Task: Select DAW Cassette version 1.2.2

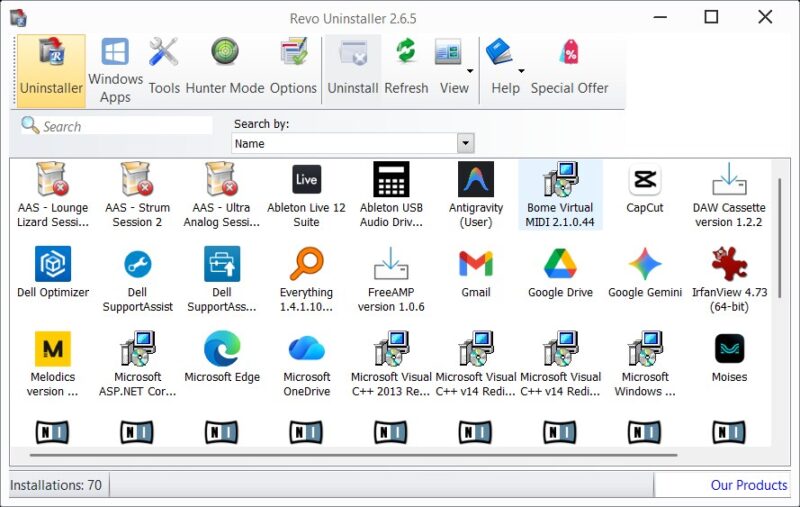Action: click(729, 195)
